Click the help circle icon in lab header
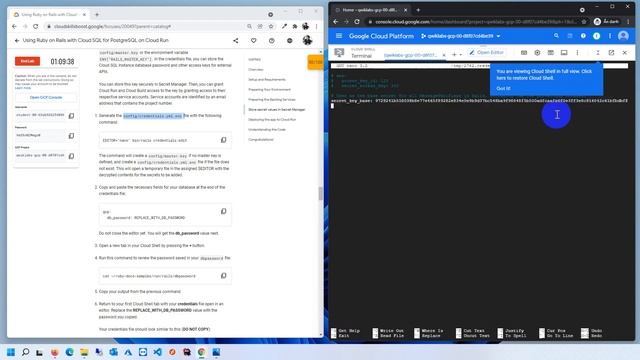The width and height of the screenshot is (640, 360). tap(271, 40)
